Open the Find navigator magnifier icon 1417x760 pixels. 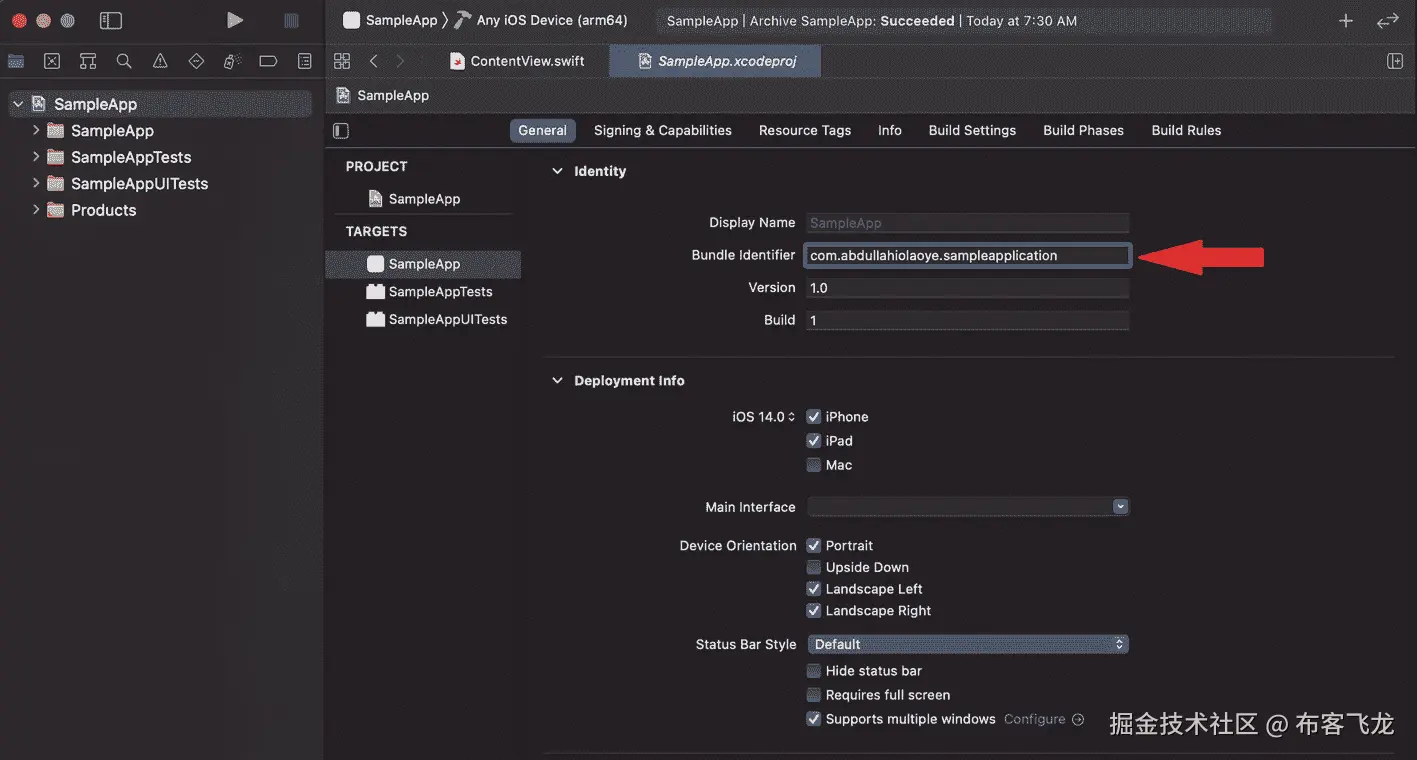point(124,61)
